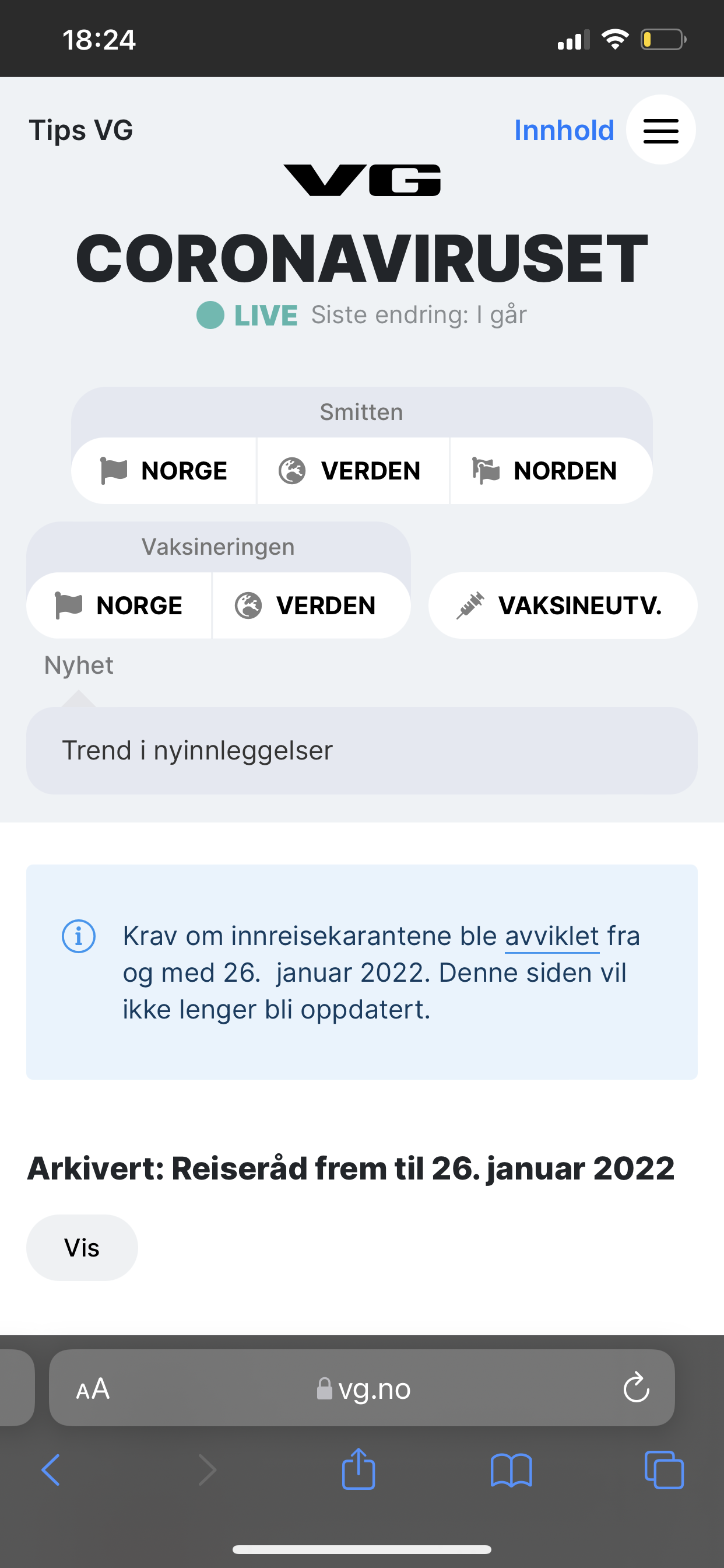Select the NORDEN tab under Smitten

tap(551, 471)
